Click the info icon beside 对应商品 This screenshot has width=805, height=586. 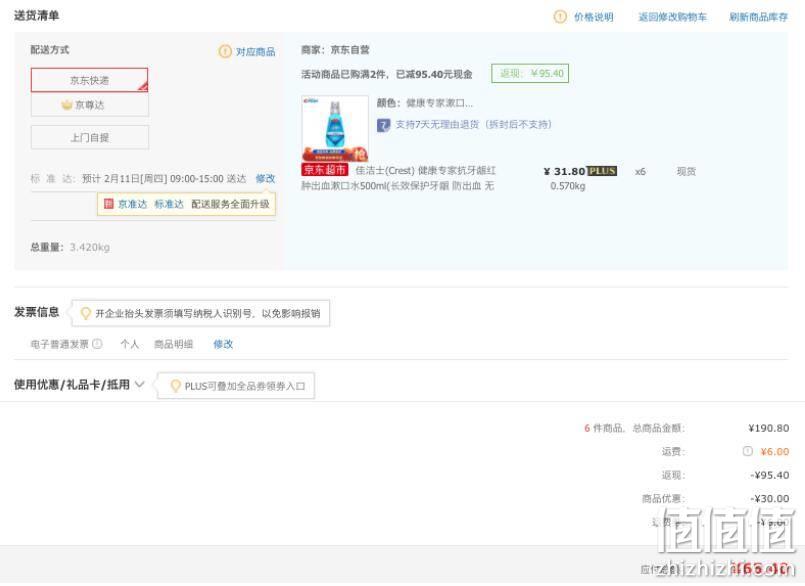(225, 51)
